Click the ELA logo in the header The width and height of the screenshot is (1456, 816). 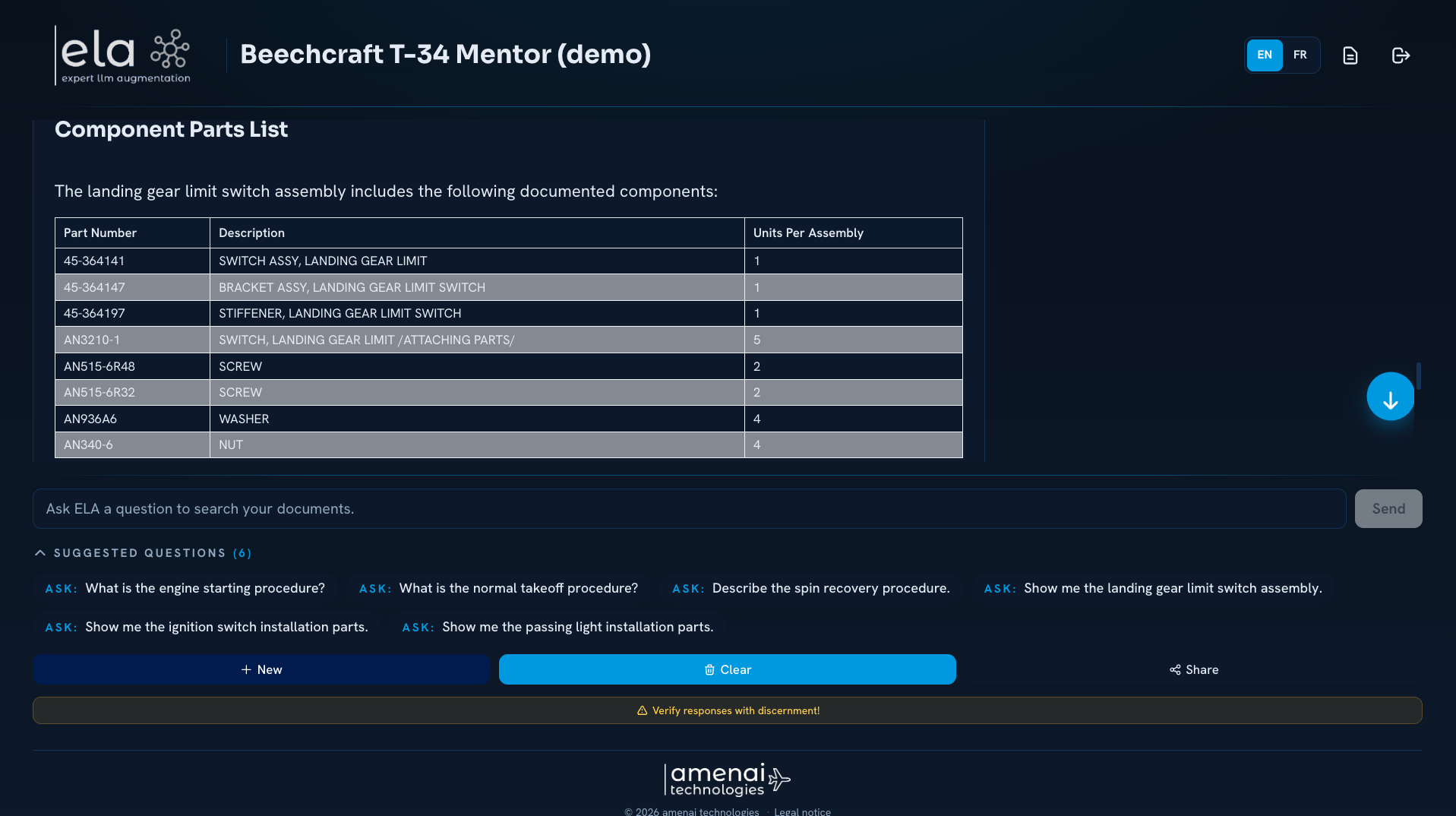(x=123, y=55)
